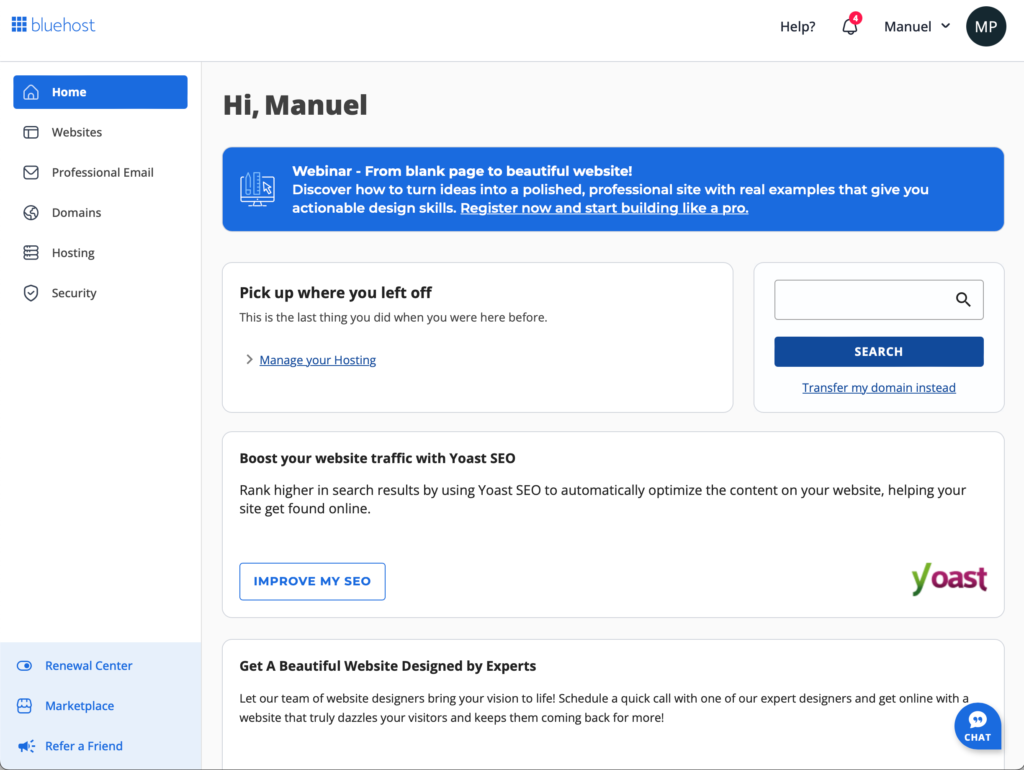Click inside the domain search field

pyautogui.click(x=860, y=299)
